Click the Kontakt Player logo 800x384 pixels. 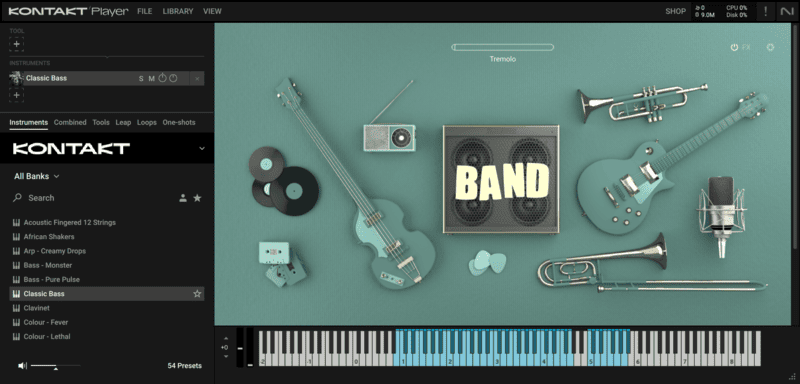pyautogui.click(x=68, y=11)
